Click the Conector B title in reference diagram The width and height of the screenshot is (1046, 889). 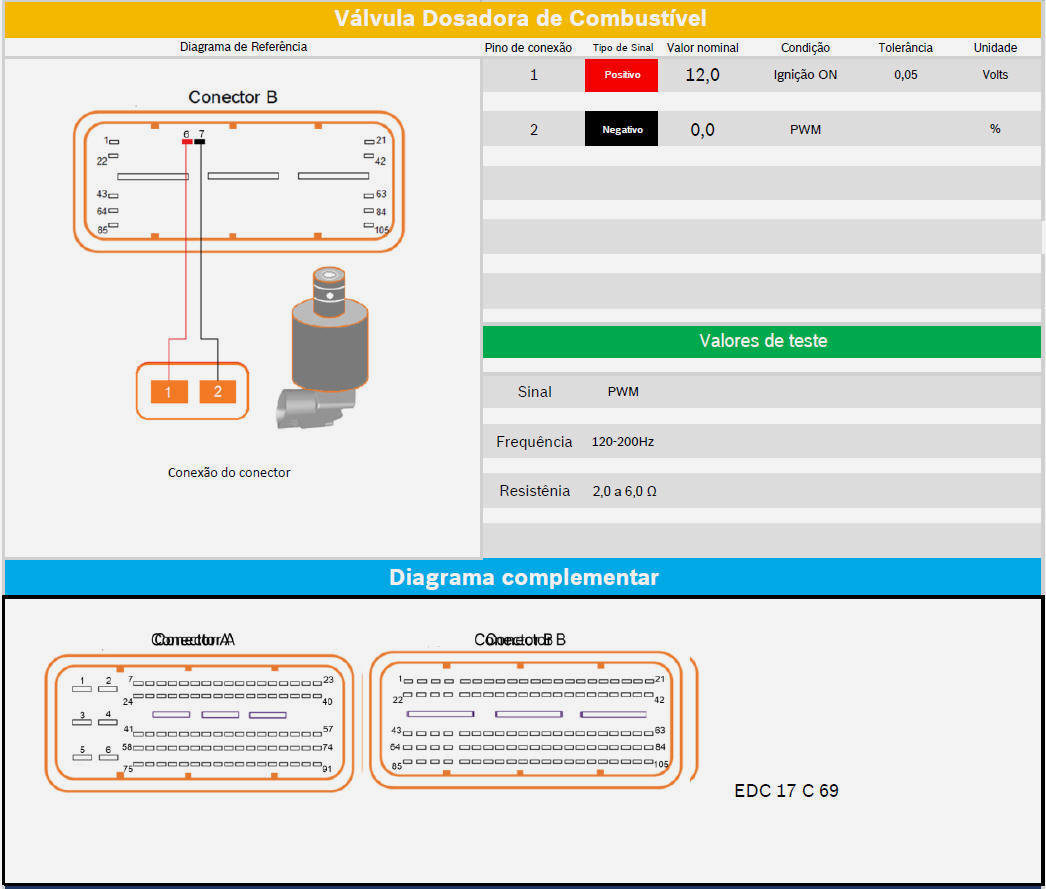click(x=233, y=97)
